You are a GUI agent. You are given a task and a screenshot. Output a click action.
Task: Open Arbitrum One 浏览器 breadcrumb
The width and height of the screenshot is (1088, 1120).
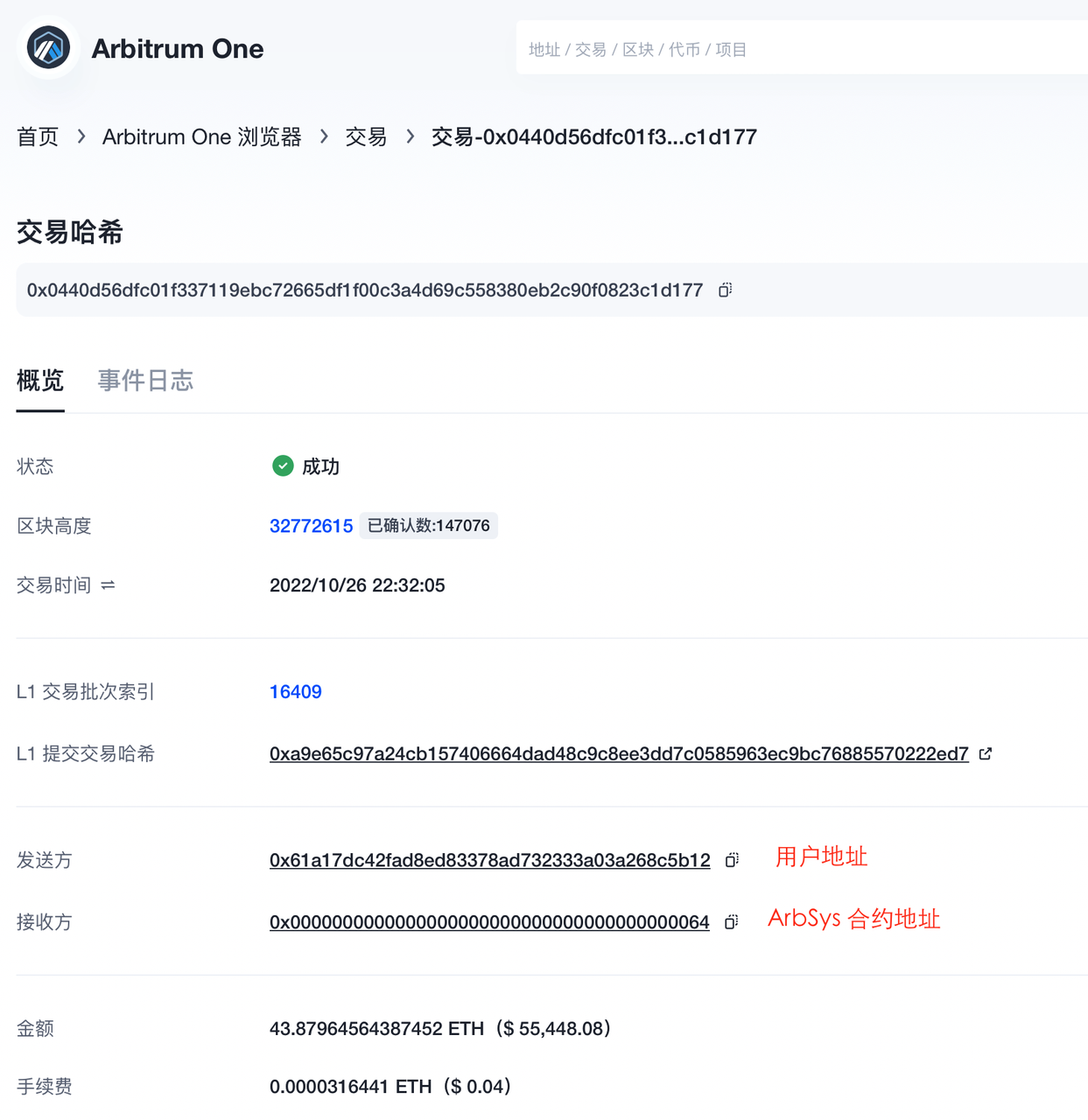pyautogui.click(x=201, y=136)
